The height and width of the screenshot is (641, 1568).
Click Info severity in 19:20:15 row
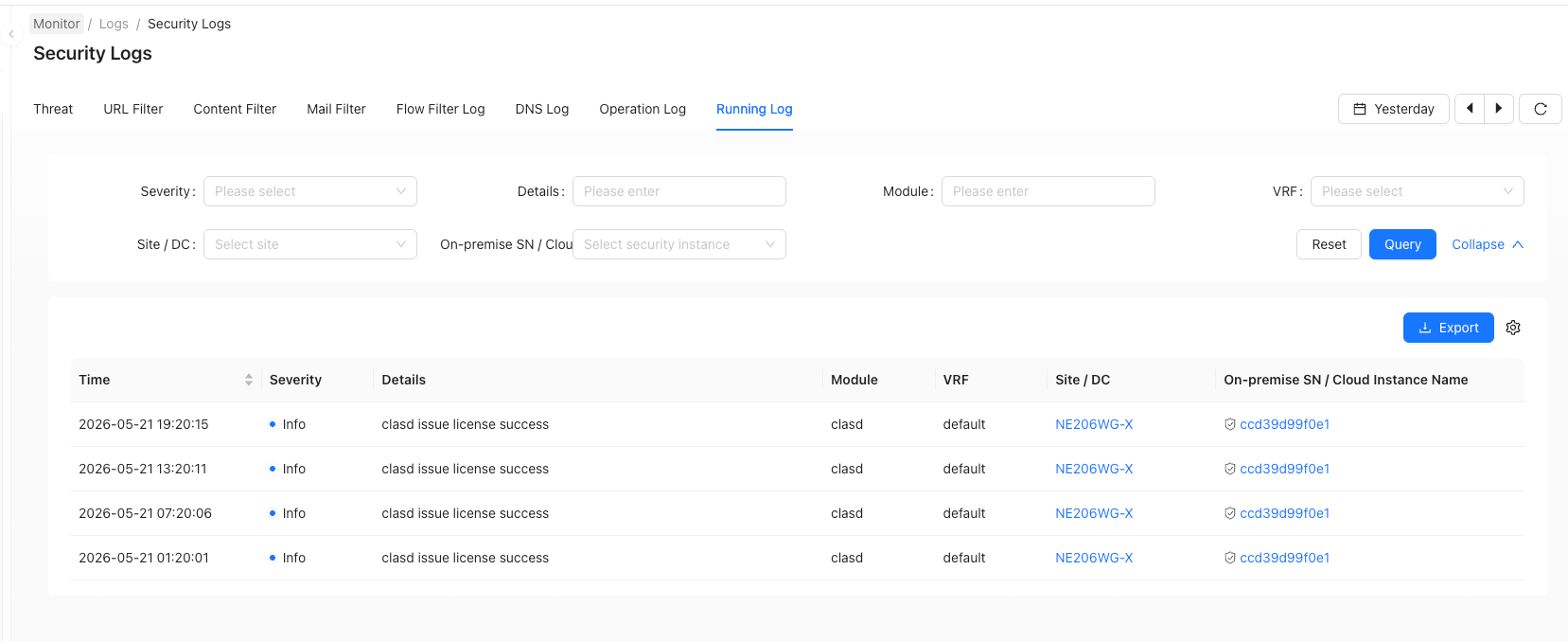click(x=288, y=424)
